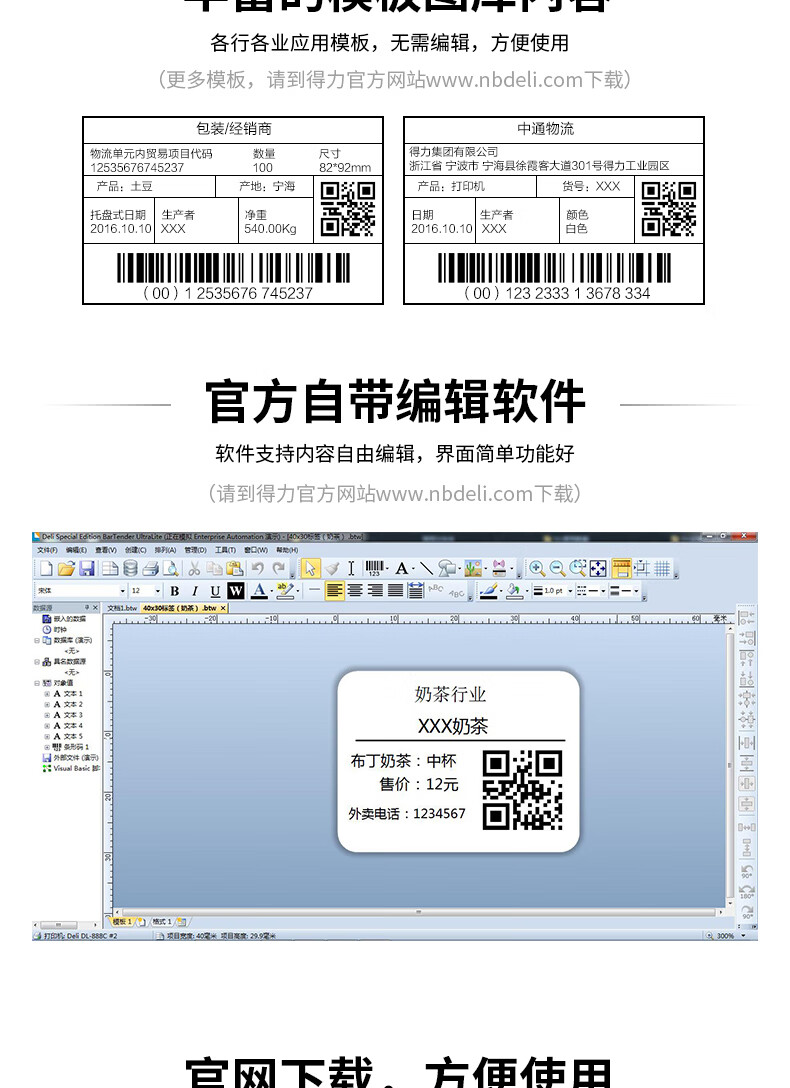Click the font color A button

(x=259, y=591)
